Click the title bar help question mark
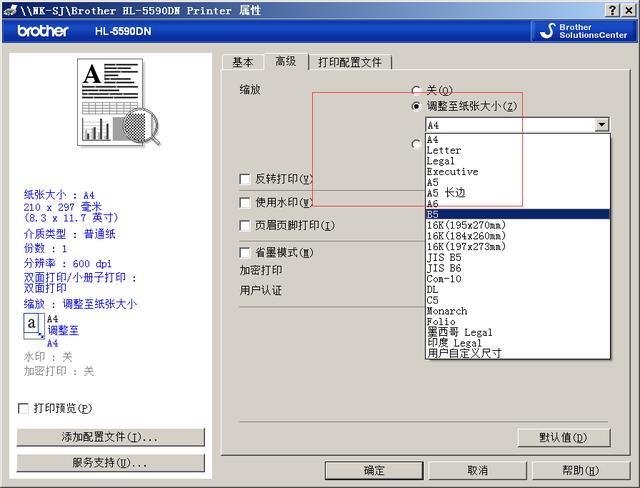The width and height of the screenshot is (640, 488). tap(613, 10)
